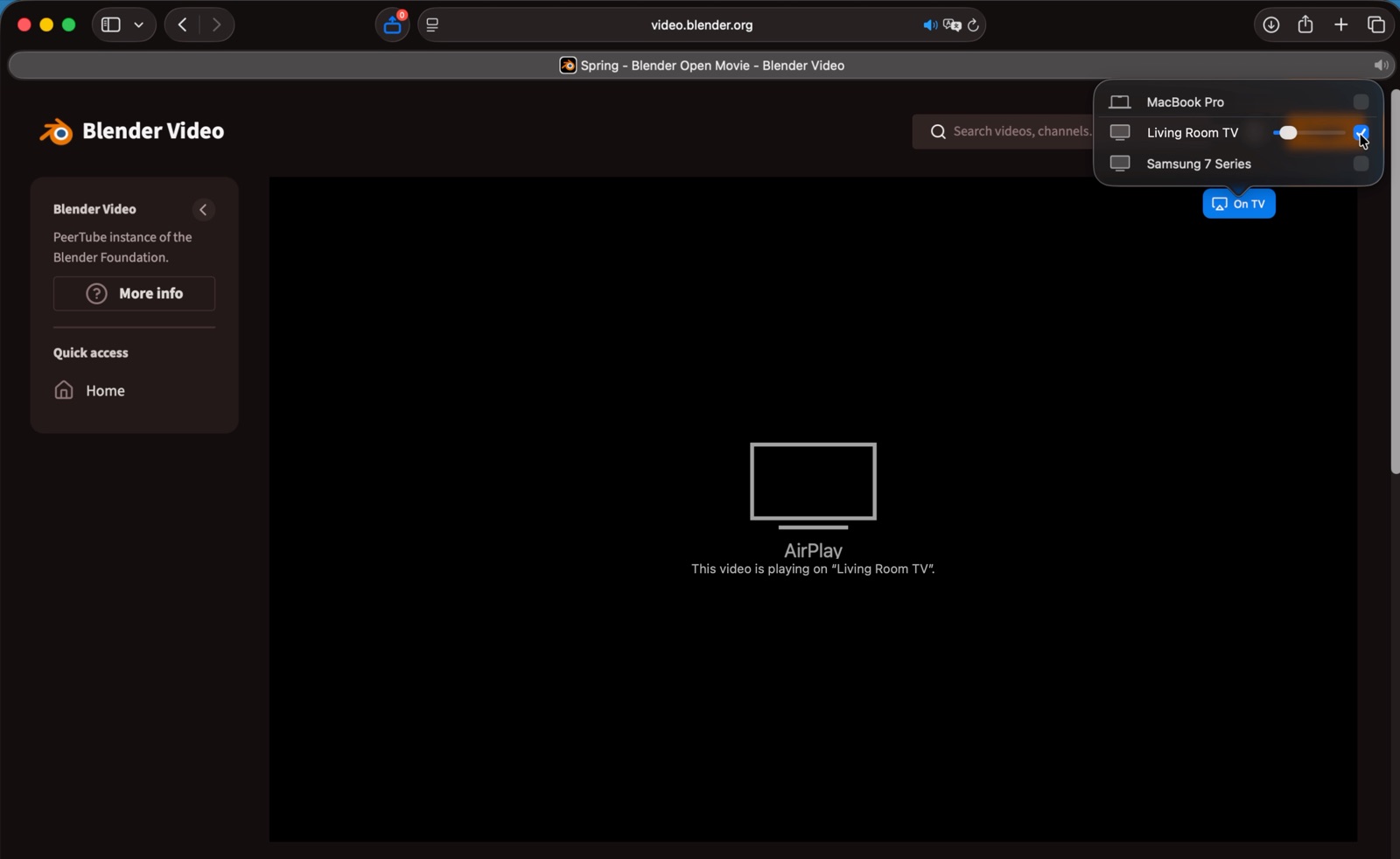Viewport: 1400px width, 859px height.
Task: Open a new tab with the plus icon
Action: 1340,24
